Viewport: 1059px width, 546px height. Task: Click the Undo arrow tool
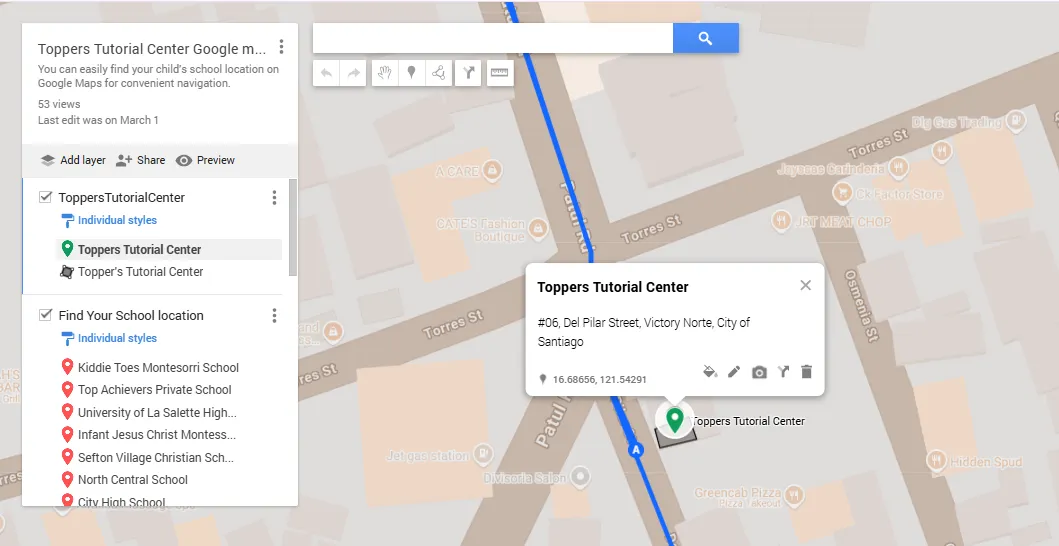pyautogui.click(x=326, y=73)
